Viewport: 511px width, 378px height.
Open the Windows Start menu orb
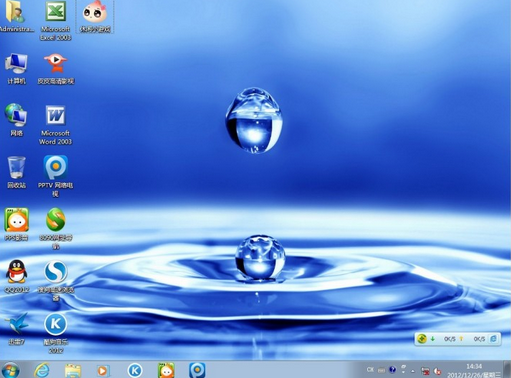coord(10,370)
